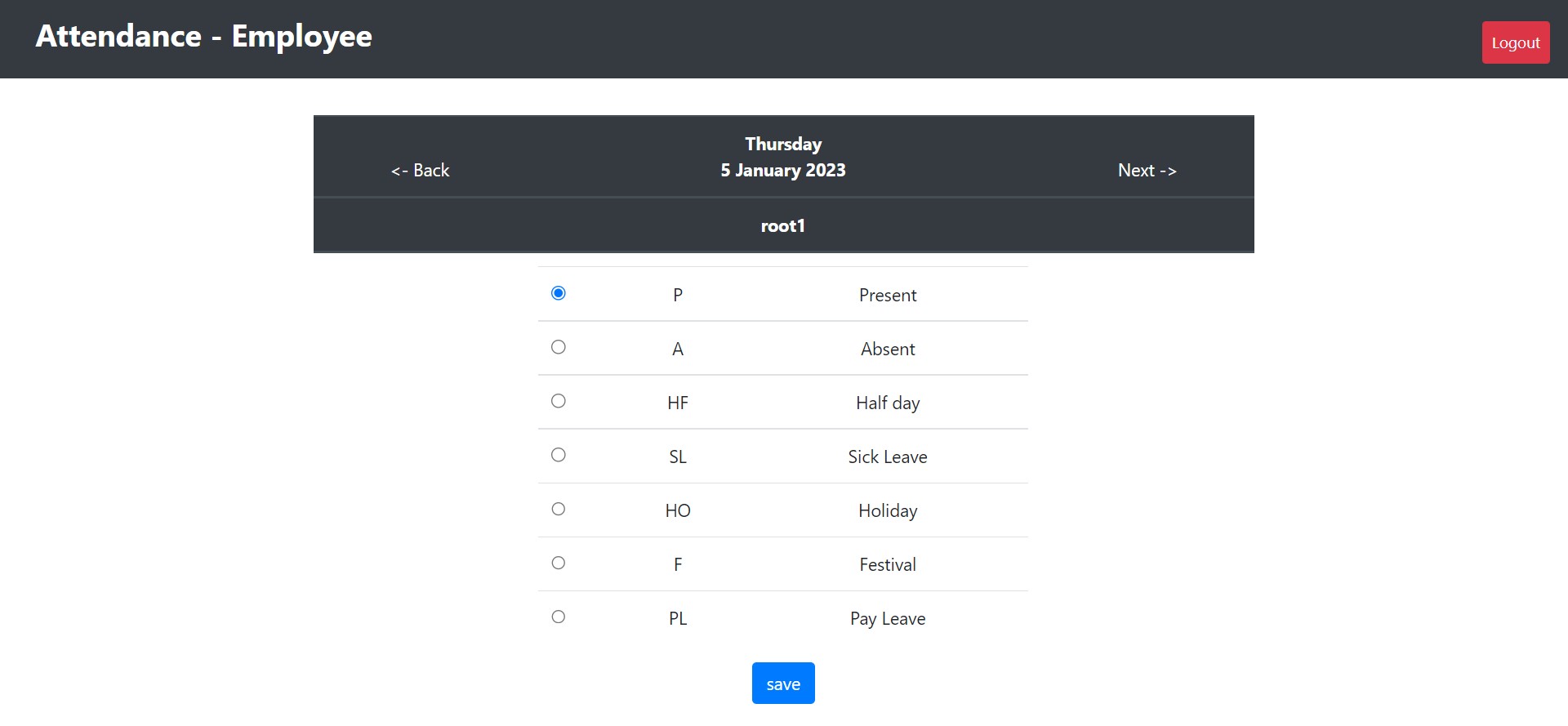Select the Absent radio button
Screen dimensions: 1568x726
click(558, 346)
